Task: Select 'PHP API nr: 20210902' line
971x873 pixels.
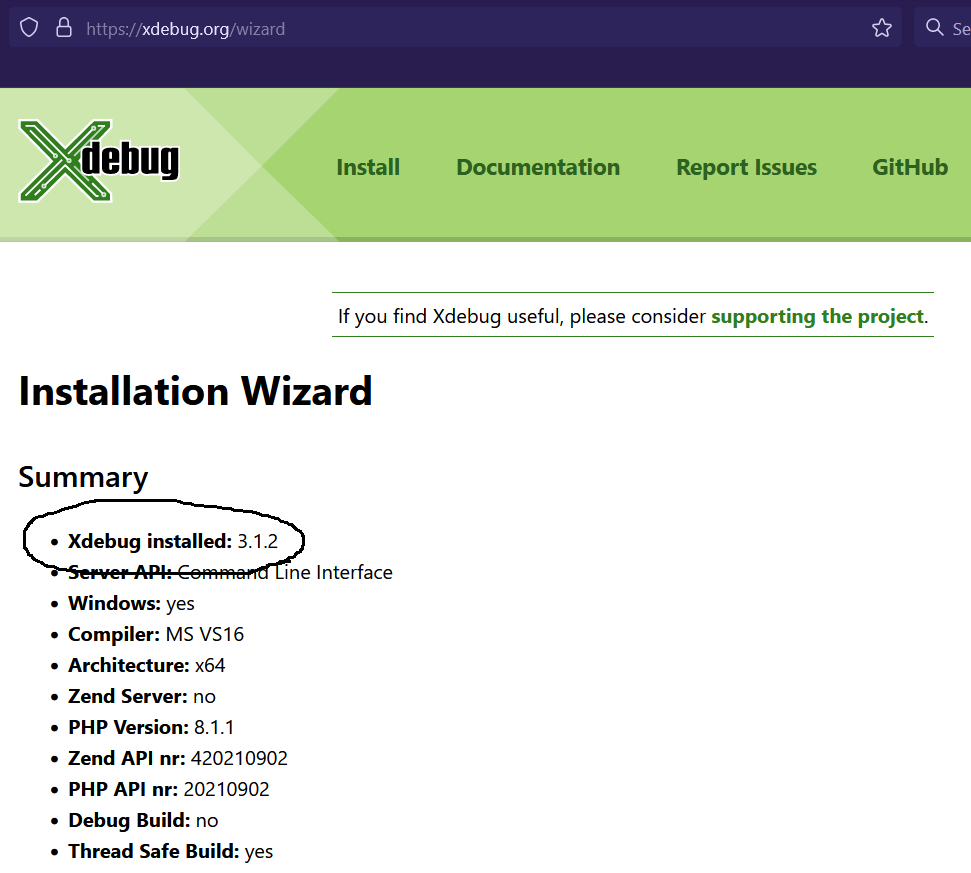Action: click(x=169, y=789)
